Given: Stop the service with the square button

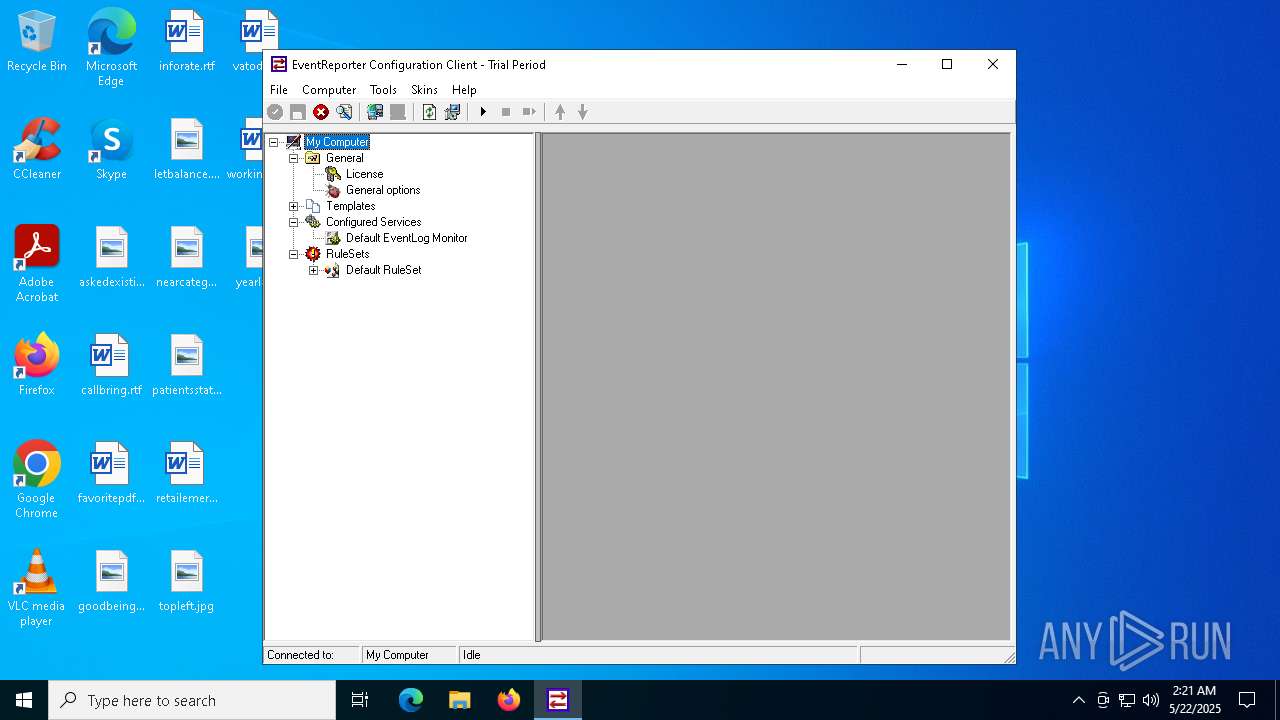Looking at the screenshot, I should pyautogui.click(x=506, y=112).
